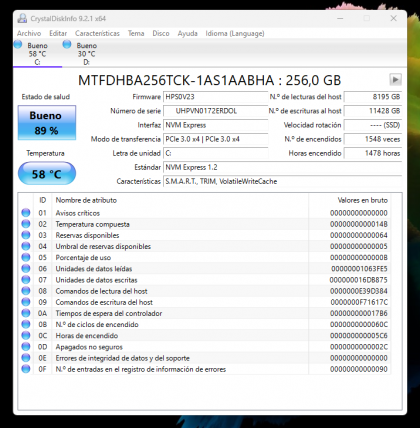Image resolution: width=420 pixels, height=428 pixels.
Task: Click the next disk arrow button
Action: 395,80
